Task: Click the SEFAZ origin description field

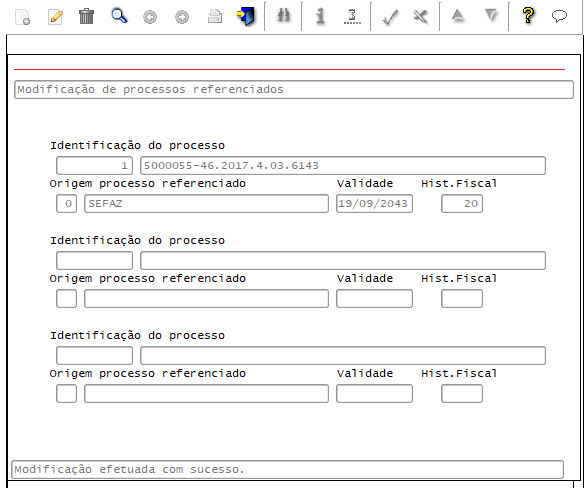Action: (x=206, y=204)
